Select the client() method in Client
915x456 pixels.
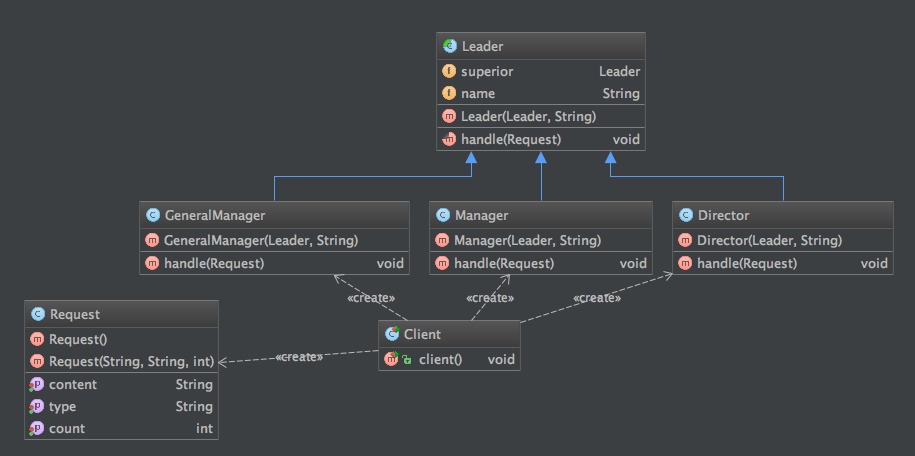[440, 359]
